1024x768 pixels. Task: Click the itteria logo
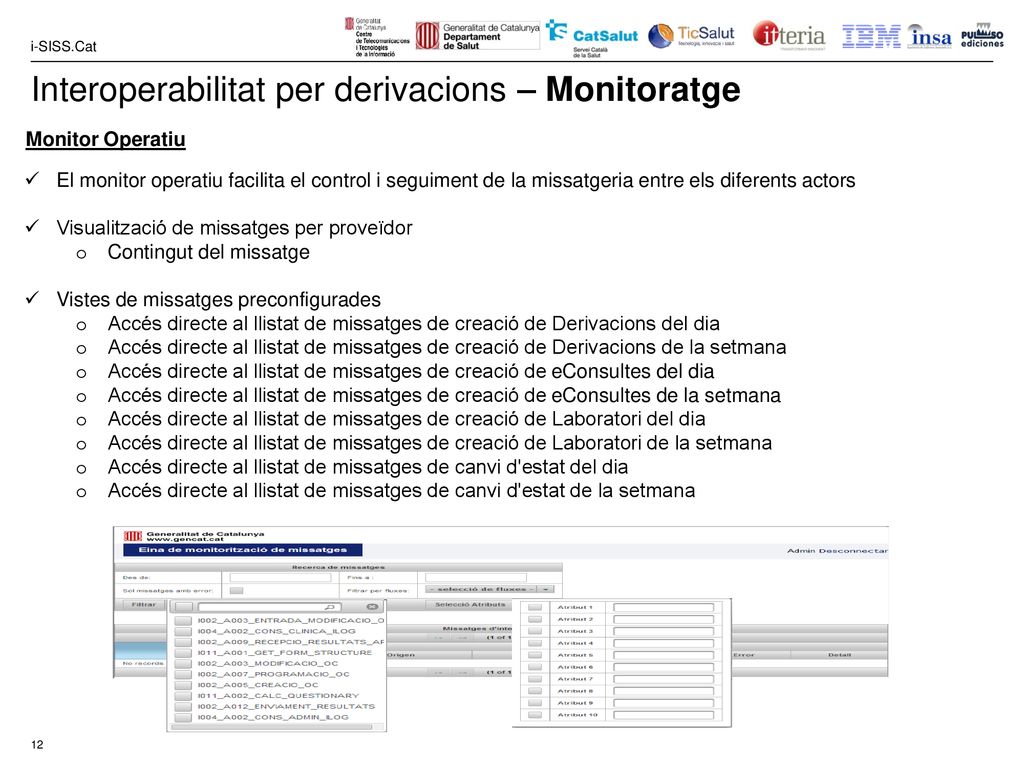[789, 35]
